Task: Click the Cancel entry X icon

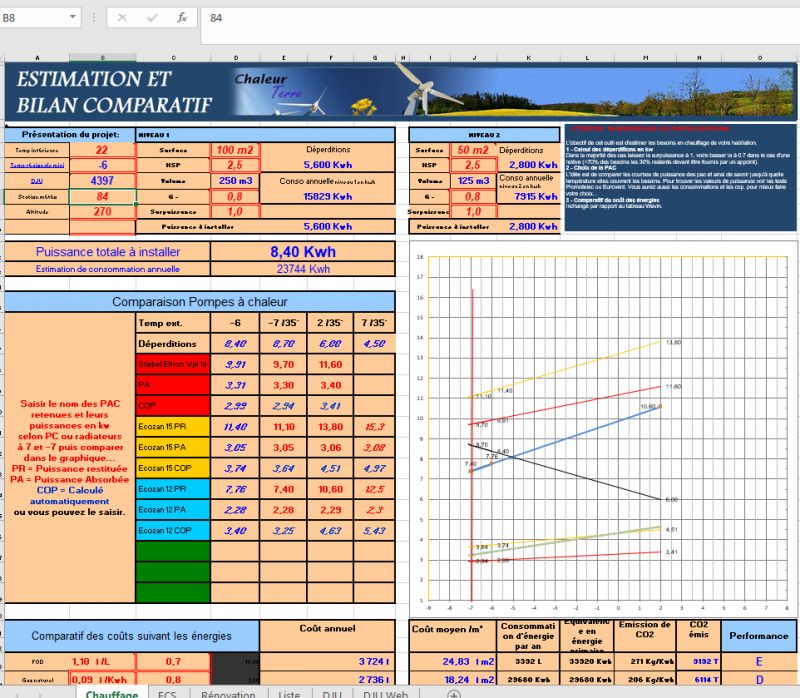Action: pos(121,18)
